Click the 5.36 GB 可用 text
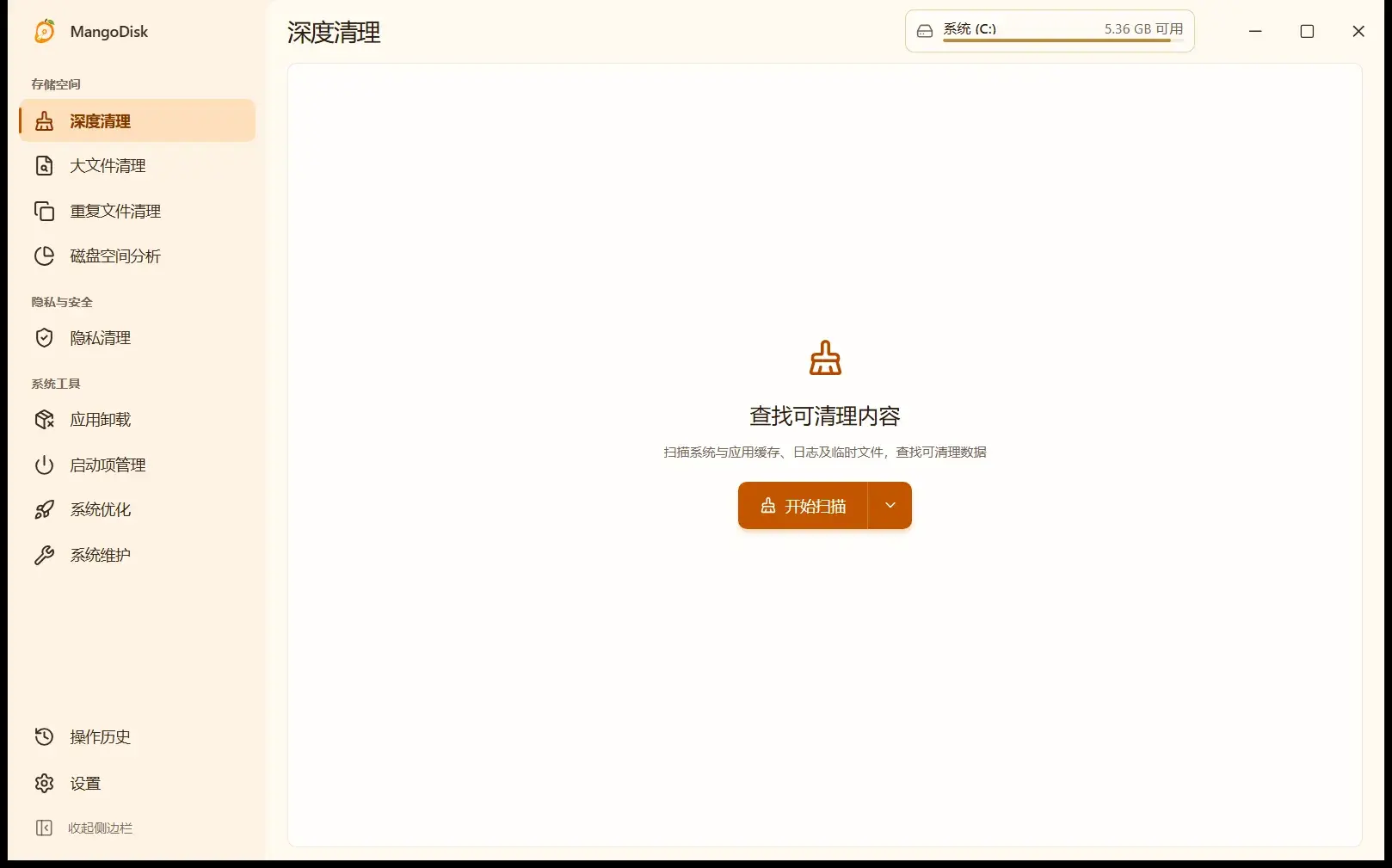 click(1143, 28)
